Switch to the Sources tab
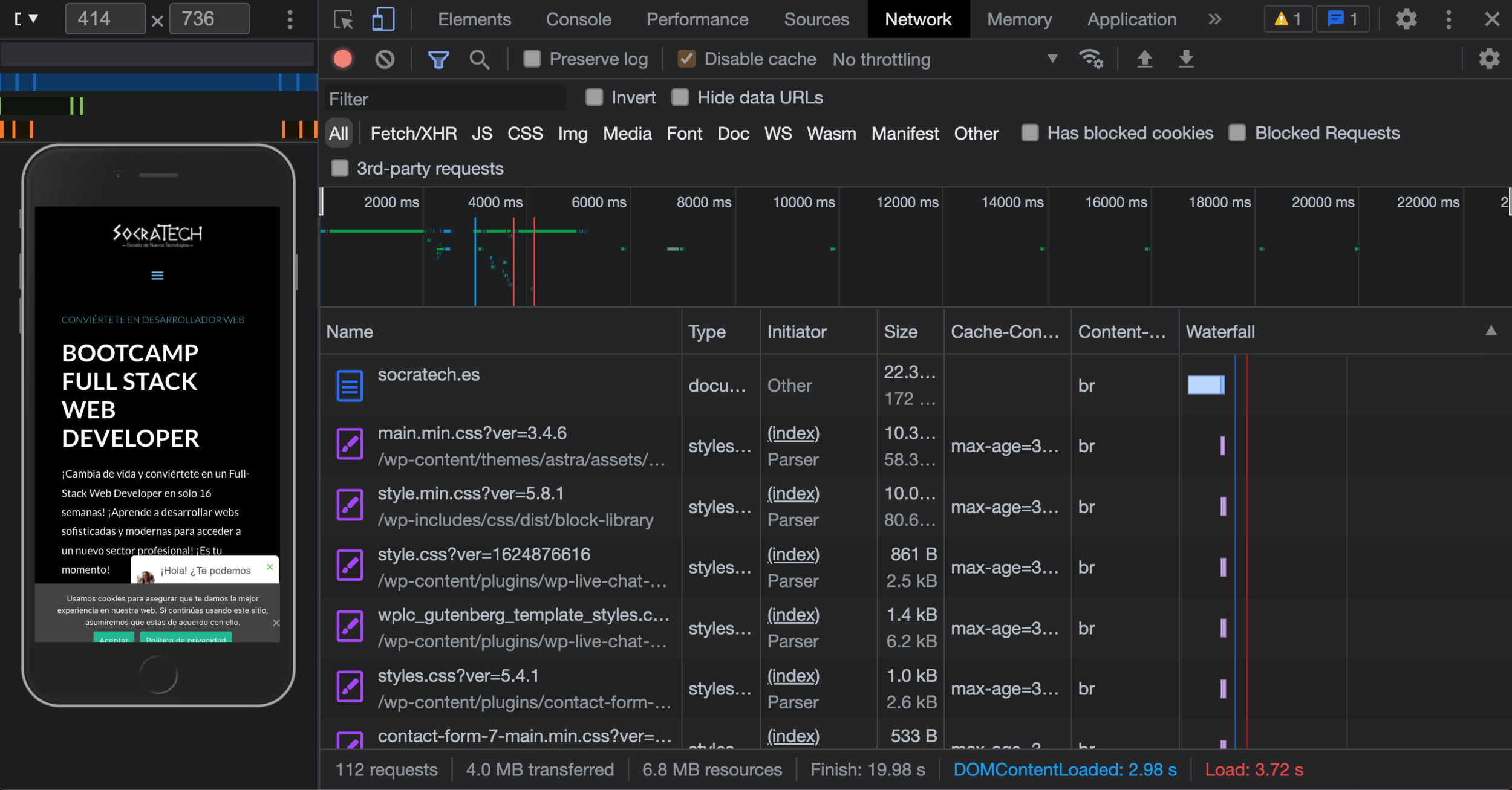Screen dimensions: 1512x790 tap(816, 19)
